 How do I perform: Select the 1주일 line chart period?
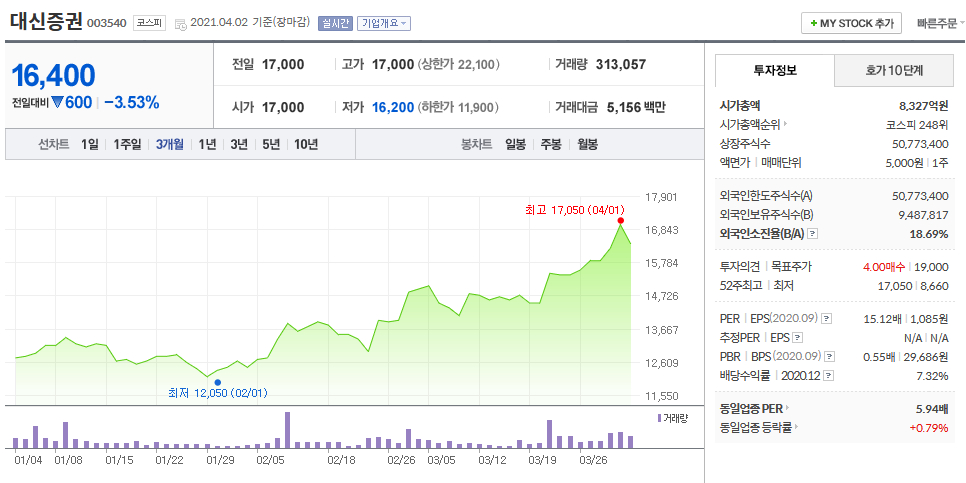[127, 145]
